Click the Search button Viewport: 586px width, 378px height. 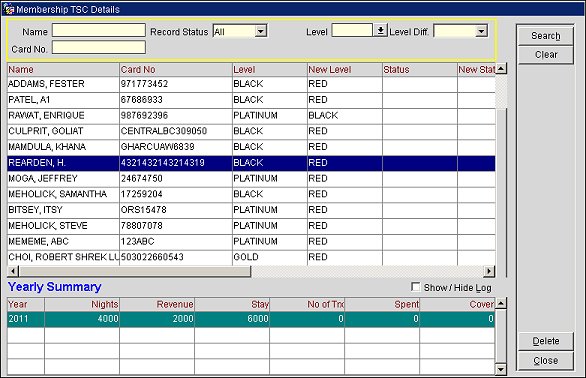[x=546, y=36]
